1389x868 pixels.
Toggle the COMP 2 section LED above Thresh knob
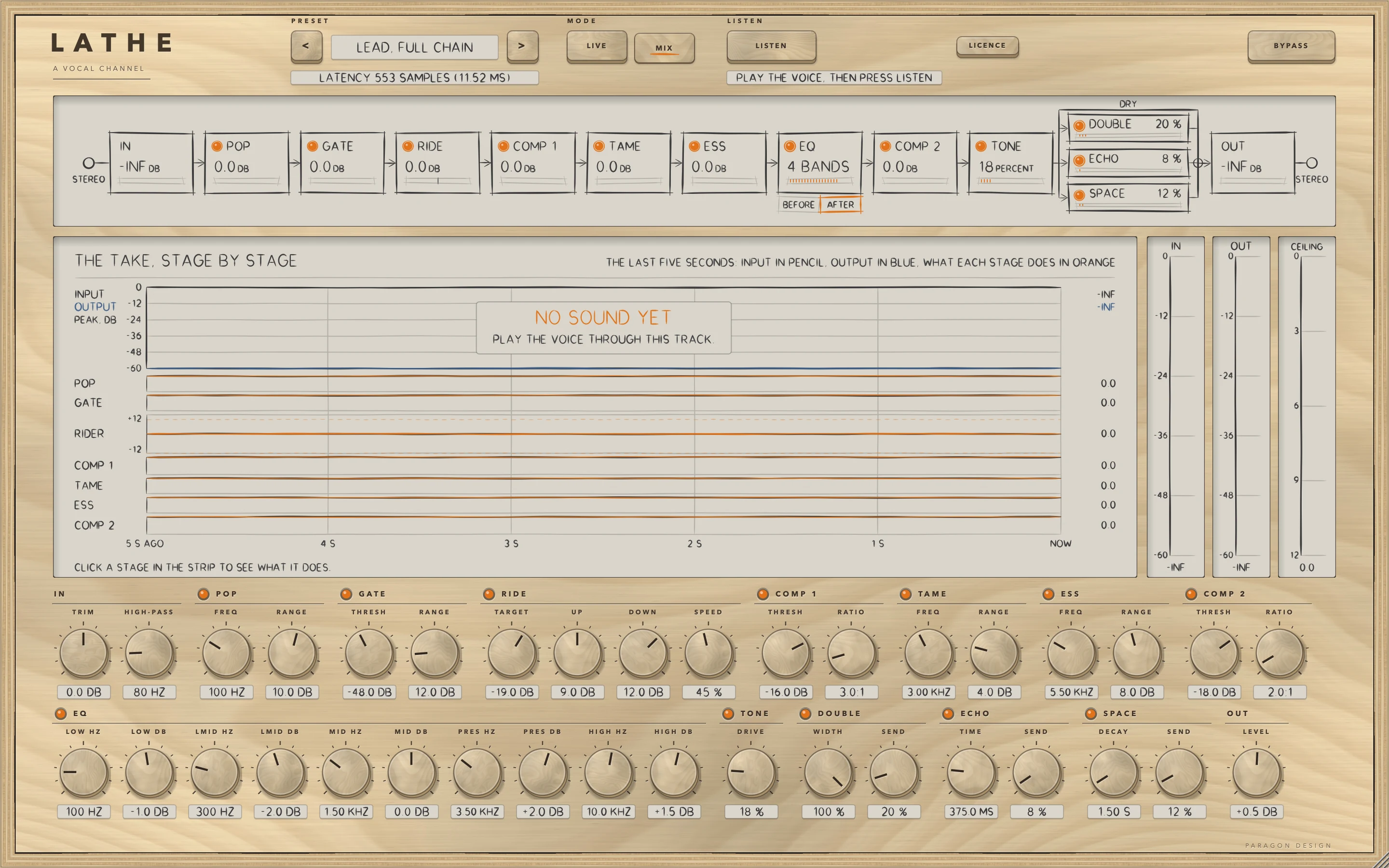(x=1191, y=594)
